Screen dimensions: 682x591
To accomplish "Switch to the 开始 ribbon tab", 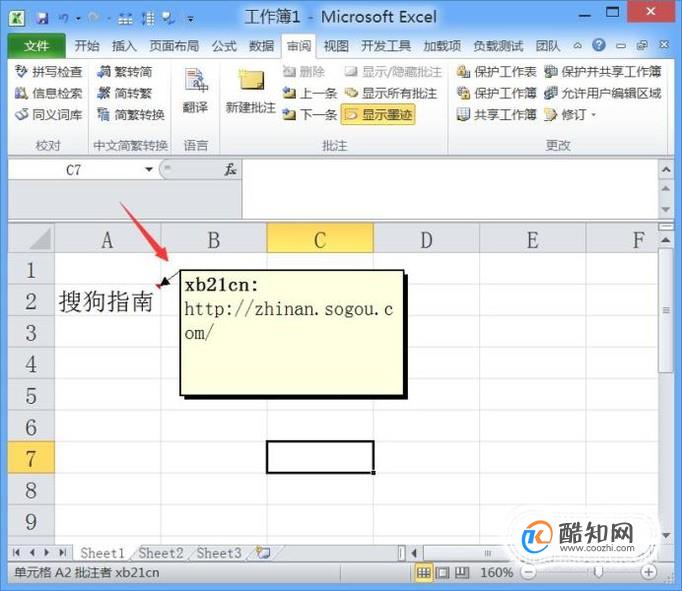I will click(87, 46).
